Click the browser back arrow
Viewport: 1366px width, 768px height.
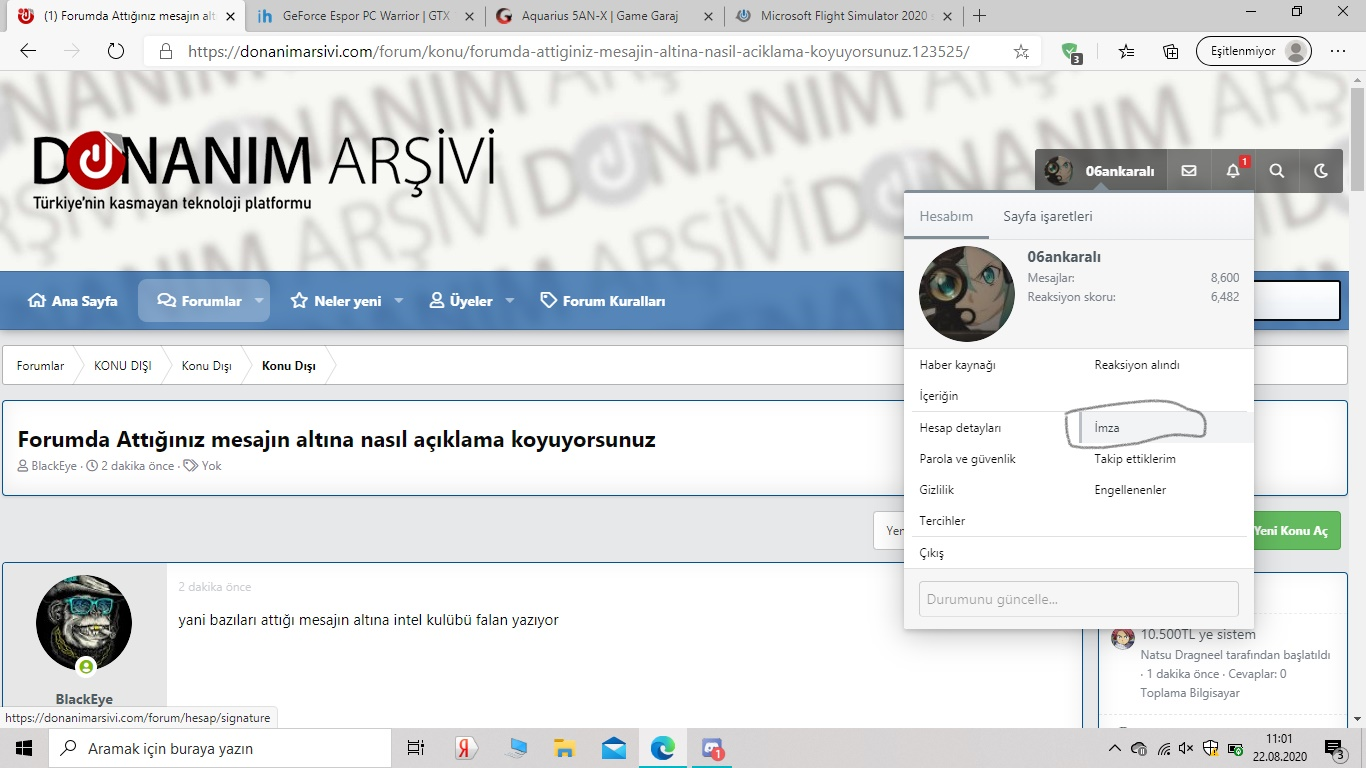28,51
